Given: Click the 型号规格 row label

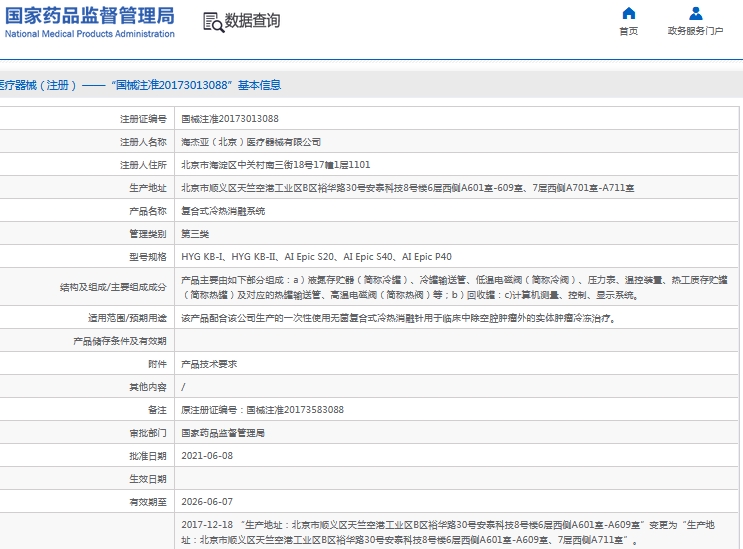Looking at the screenshot, I should [148, 257].
